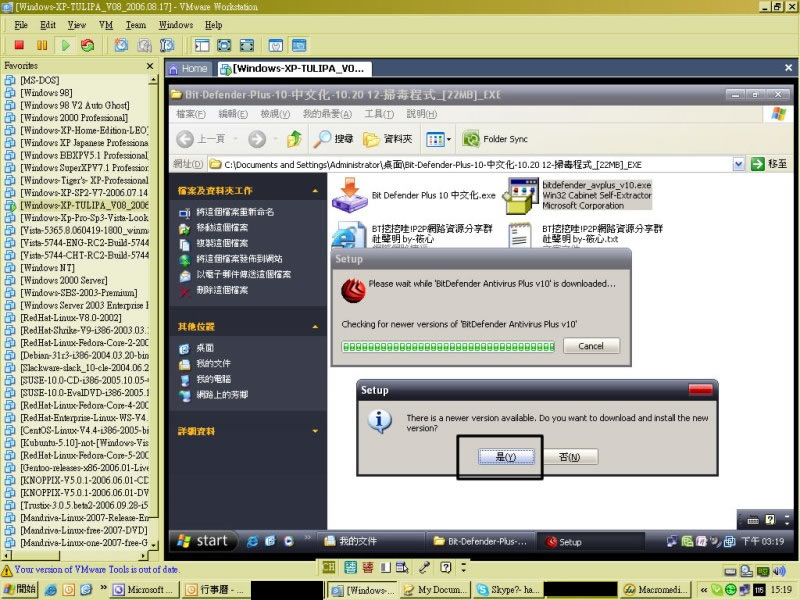Click the Skype taskbar button on host

(507, 589)
